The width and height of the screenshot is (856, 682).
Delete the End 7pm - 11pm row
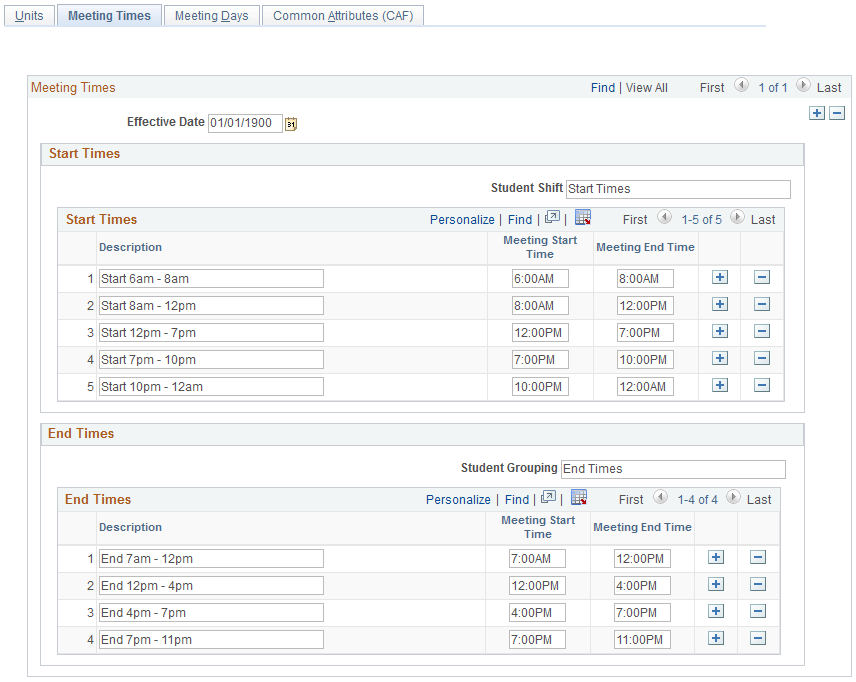(x=759, y=638)
